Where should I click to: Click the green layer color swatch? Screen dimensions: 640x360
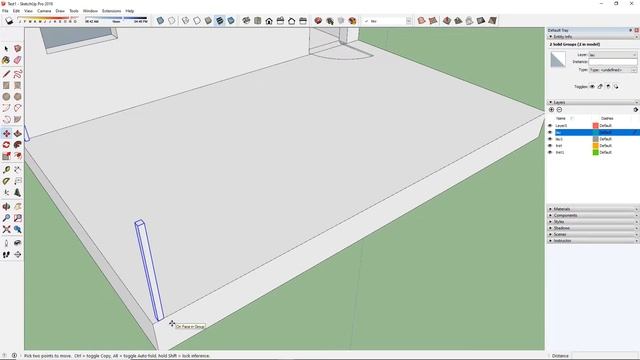596,152
